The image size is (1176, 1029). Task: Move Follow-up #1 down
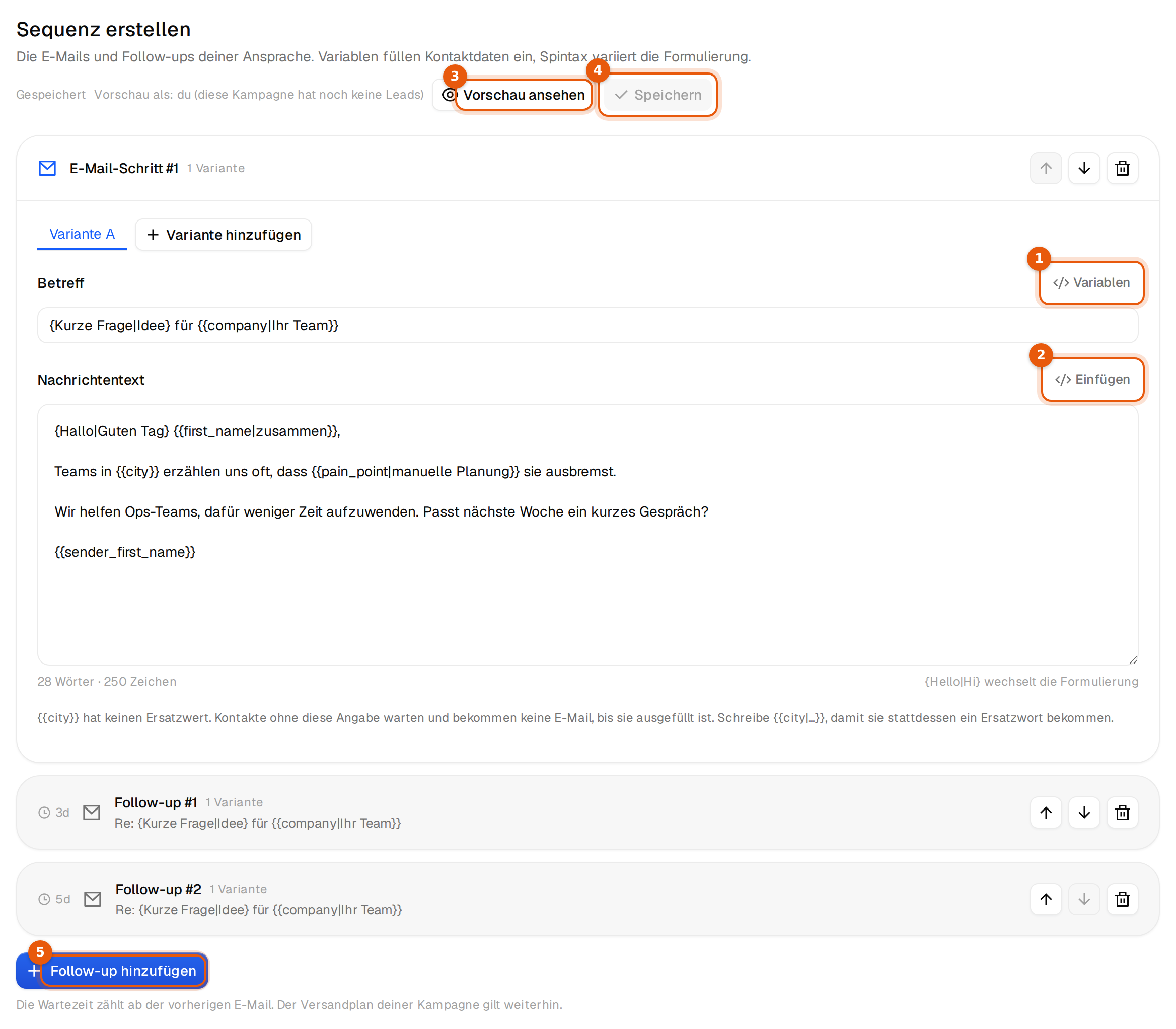1084,813
